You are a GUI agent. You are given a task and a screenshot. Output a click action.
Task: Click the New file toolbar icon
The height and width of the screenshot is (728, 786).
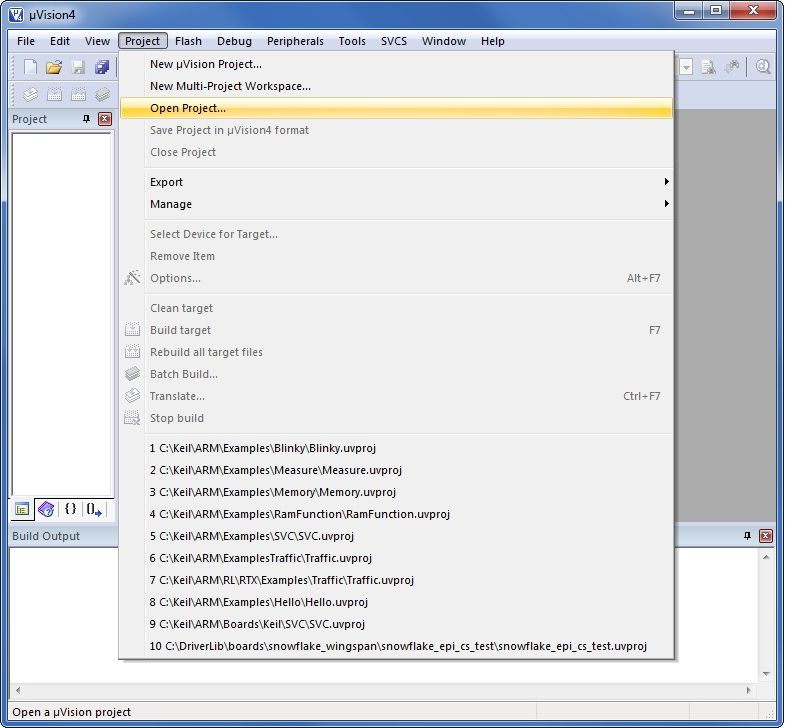pos(30,67)
